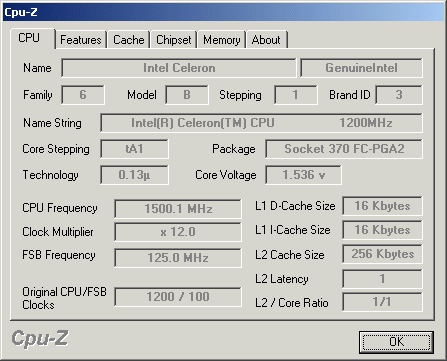Open the Features tab

[x=81, y=40]
